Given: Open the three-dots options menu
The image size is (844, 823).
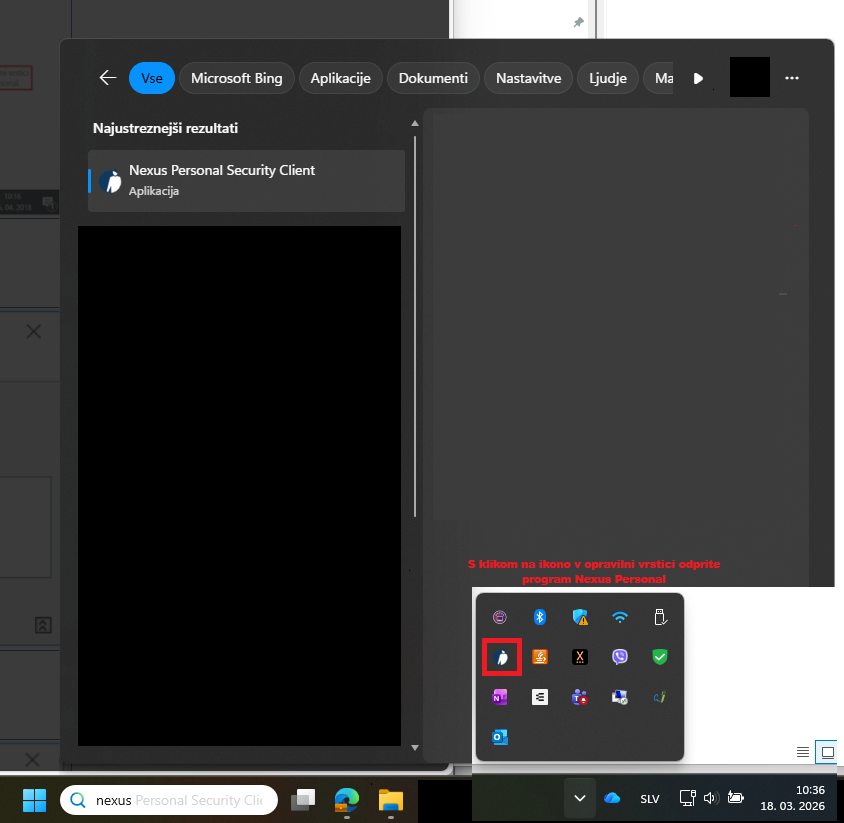Looking at the screenshot, I should coord(792,78).
